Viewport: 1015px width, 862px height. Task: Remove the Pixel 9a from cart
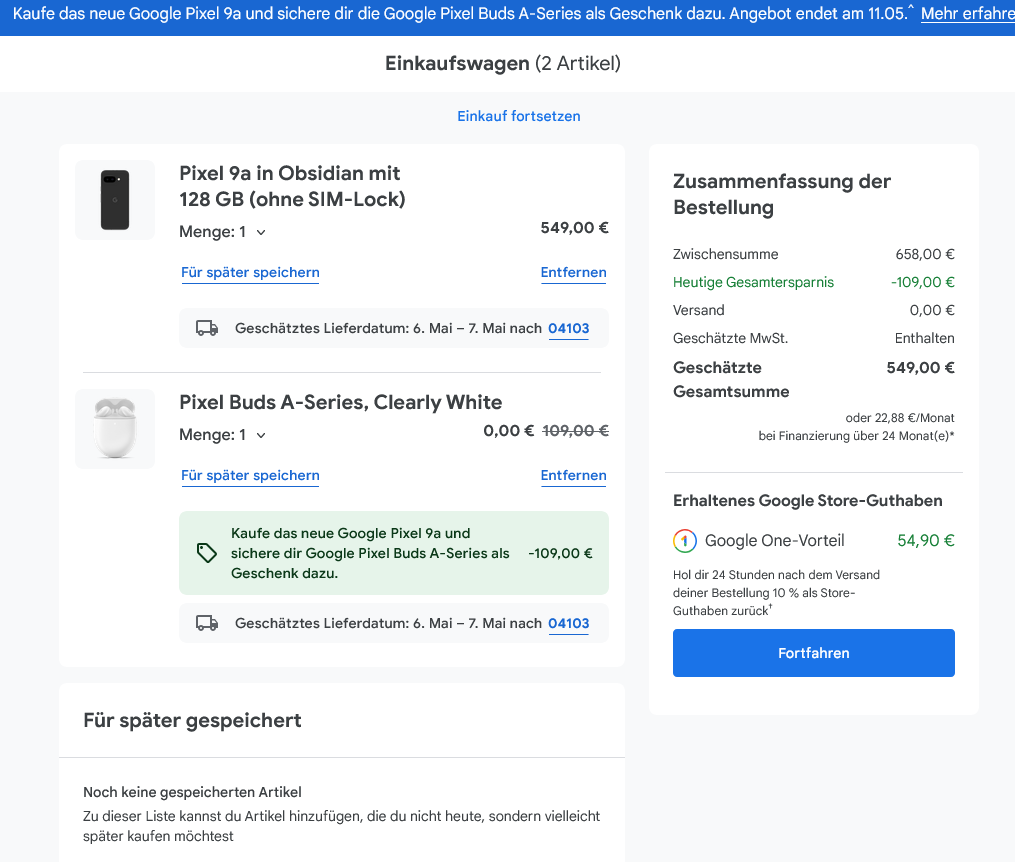point(573,272)
